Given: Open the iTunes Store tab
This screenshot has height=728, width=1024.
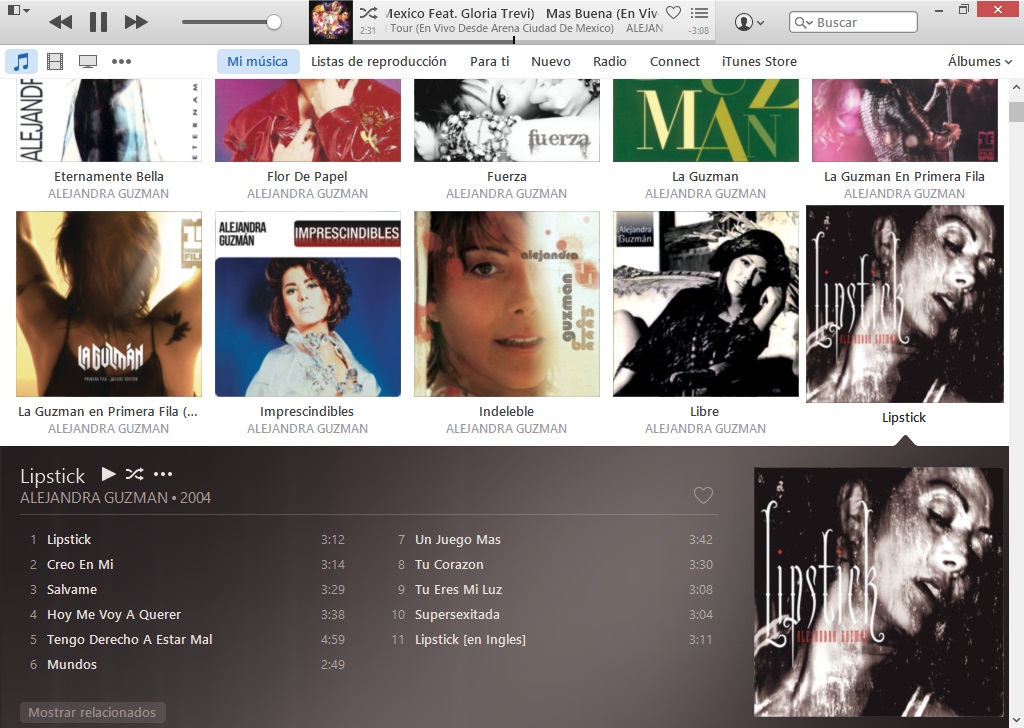Looking at the screenshot, I should pos(759,61).
